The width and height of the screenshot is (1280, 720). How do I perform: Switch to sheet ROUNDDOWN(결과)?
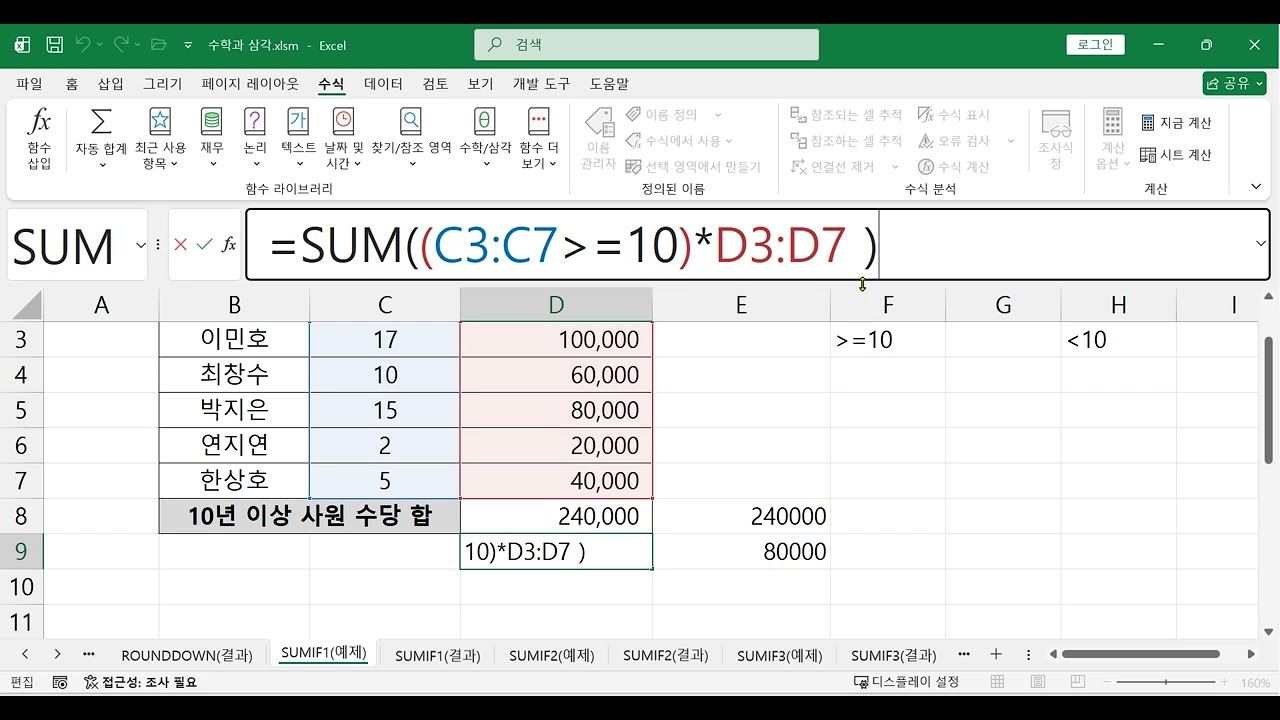(x=187, y=656)
